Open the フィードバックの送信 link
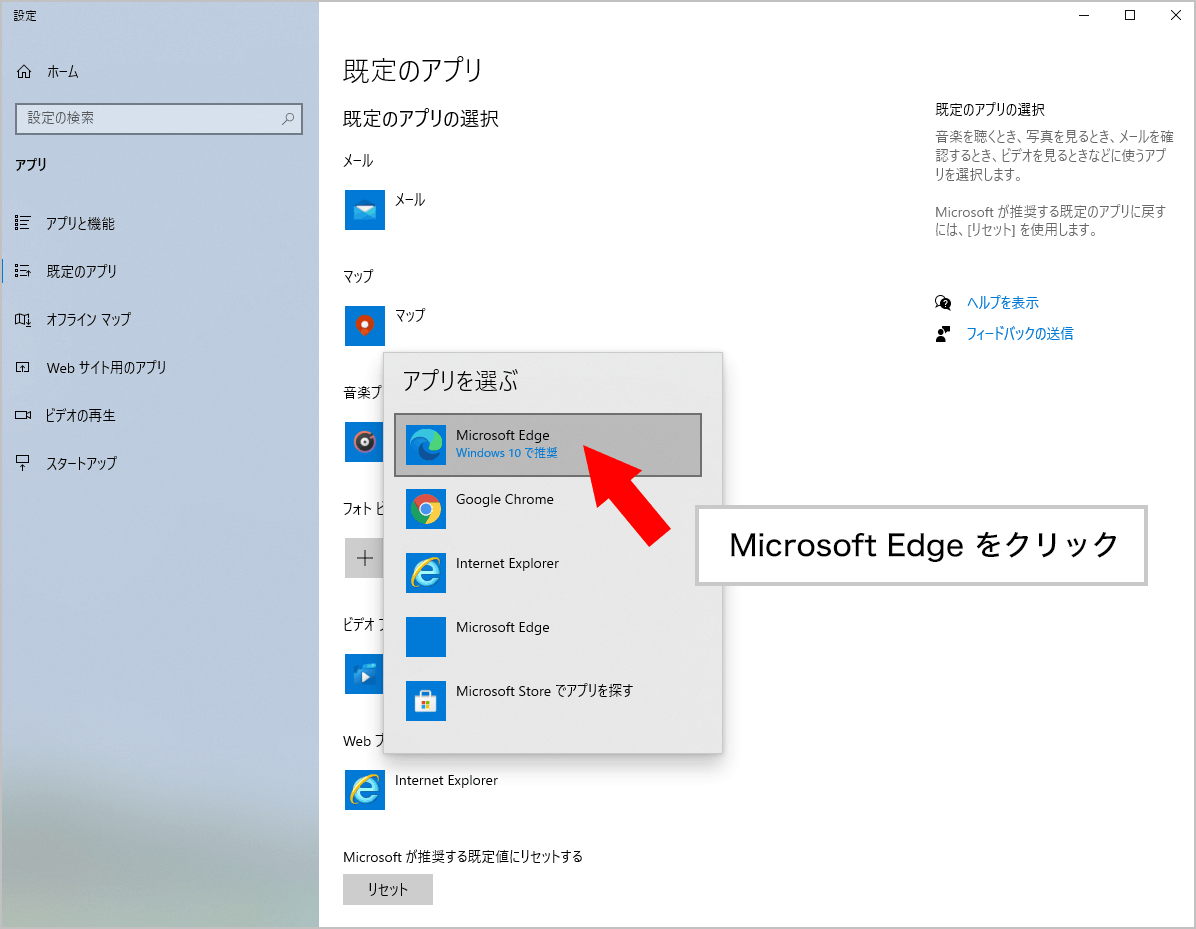The width and height of the screenshot is (1196, 929). click(x=1020, y=333)
